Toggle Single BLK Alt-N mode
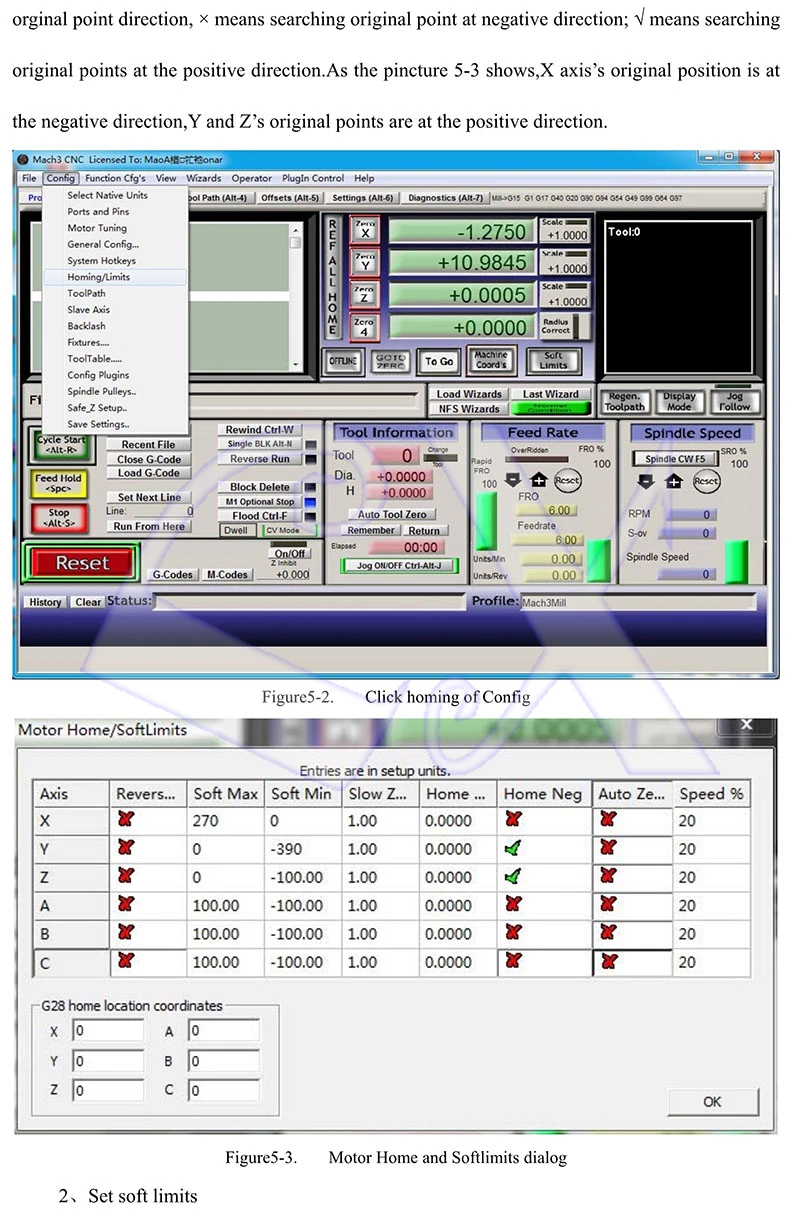The height and width of the screenshot is (1214, 800). (x=260, y=444)
